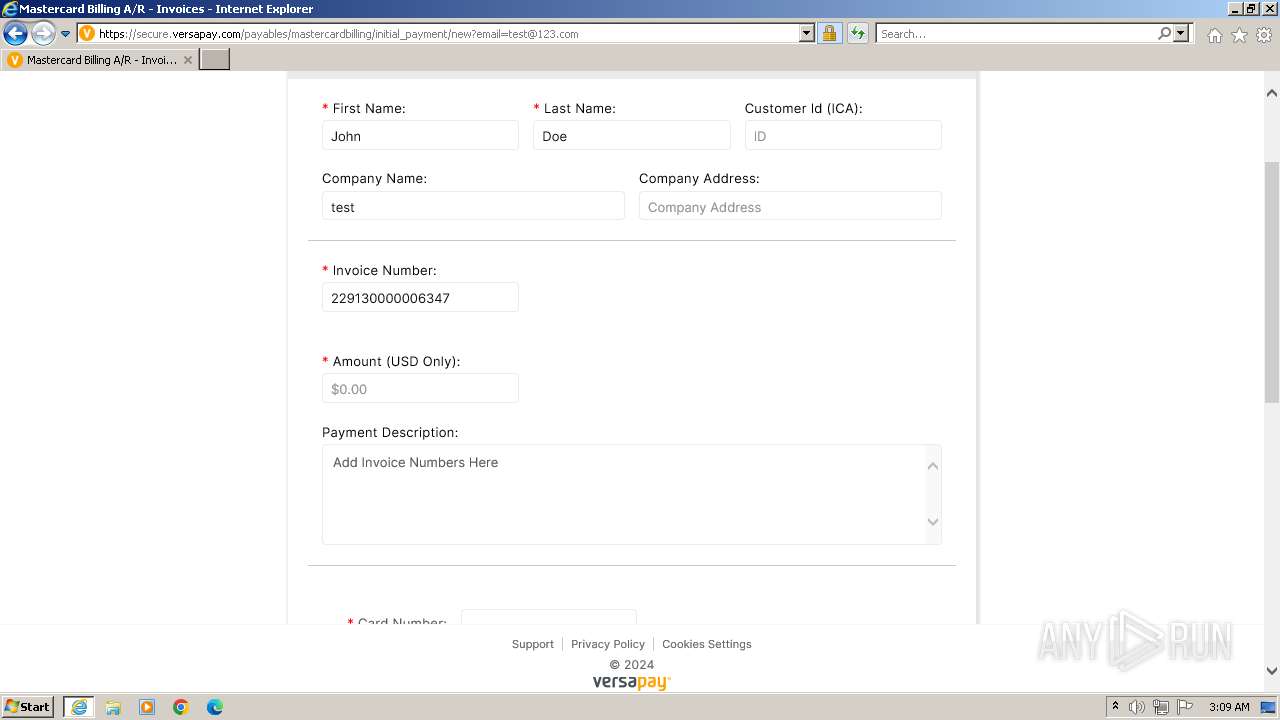Open the recent pages dropdown arrow
The height and width of the screenshot is (720, 1280).
coord(66,34)
